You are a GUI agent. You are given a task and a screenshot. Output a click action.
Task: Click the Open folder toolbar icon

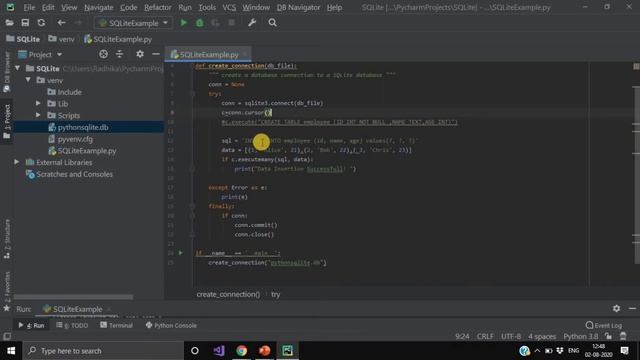pyautogui.click(x=9, y=23)
